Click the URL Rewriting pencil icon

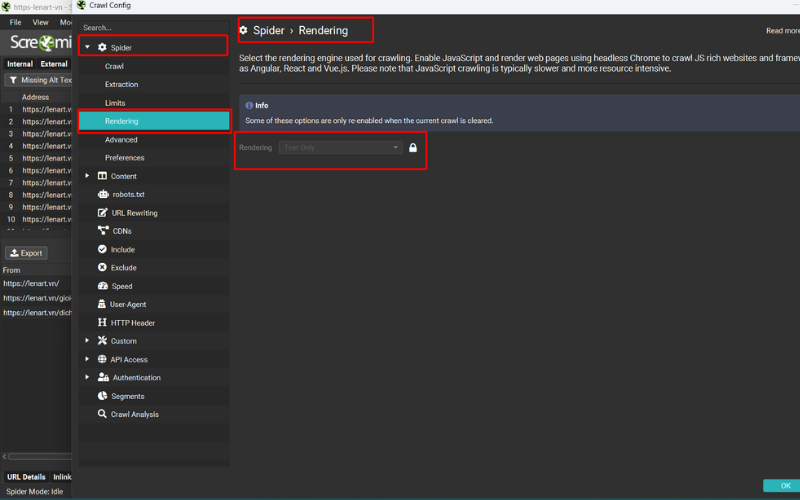102,213
